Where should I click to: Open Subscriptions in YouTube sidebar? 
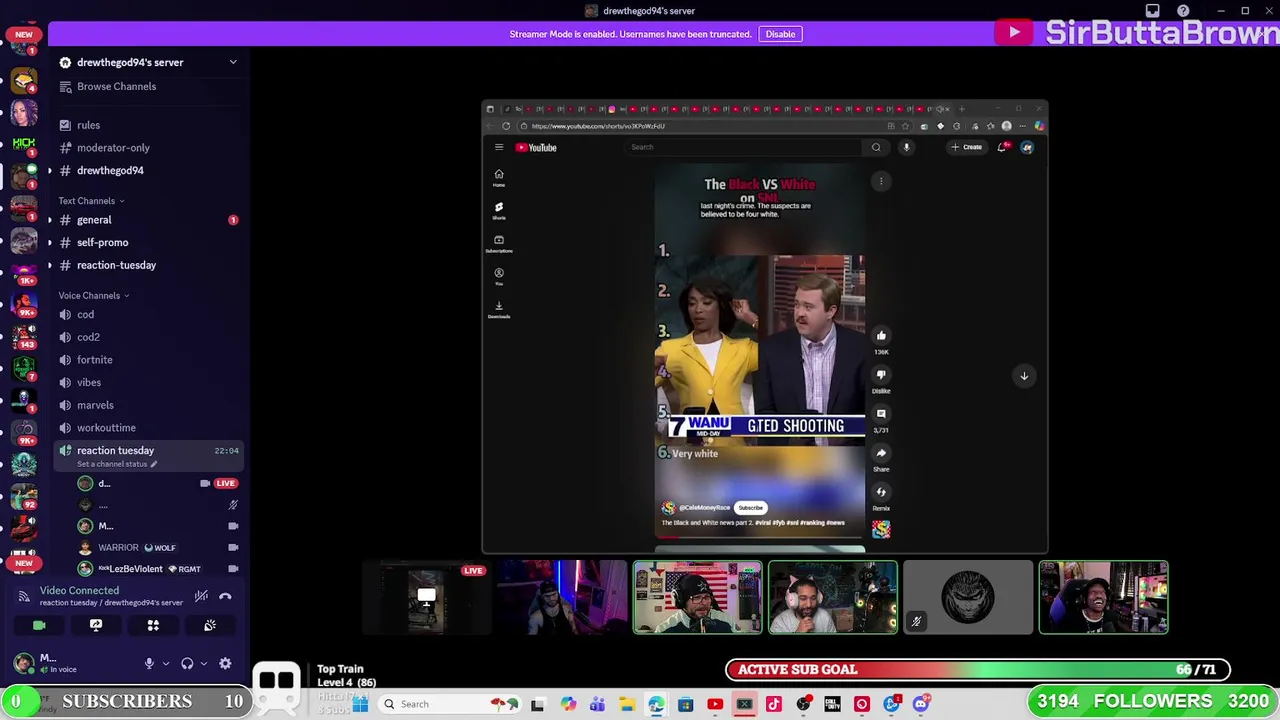coord(499,244)
